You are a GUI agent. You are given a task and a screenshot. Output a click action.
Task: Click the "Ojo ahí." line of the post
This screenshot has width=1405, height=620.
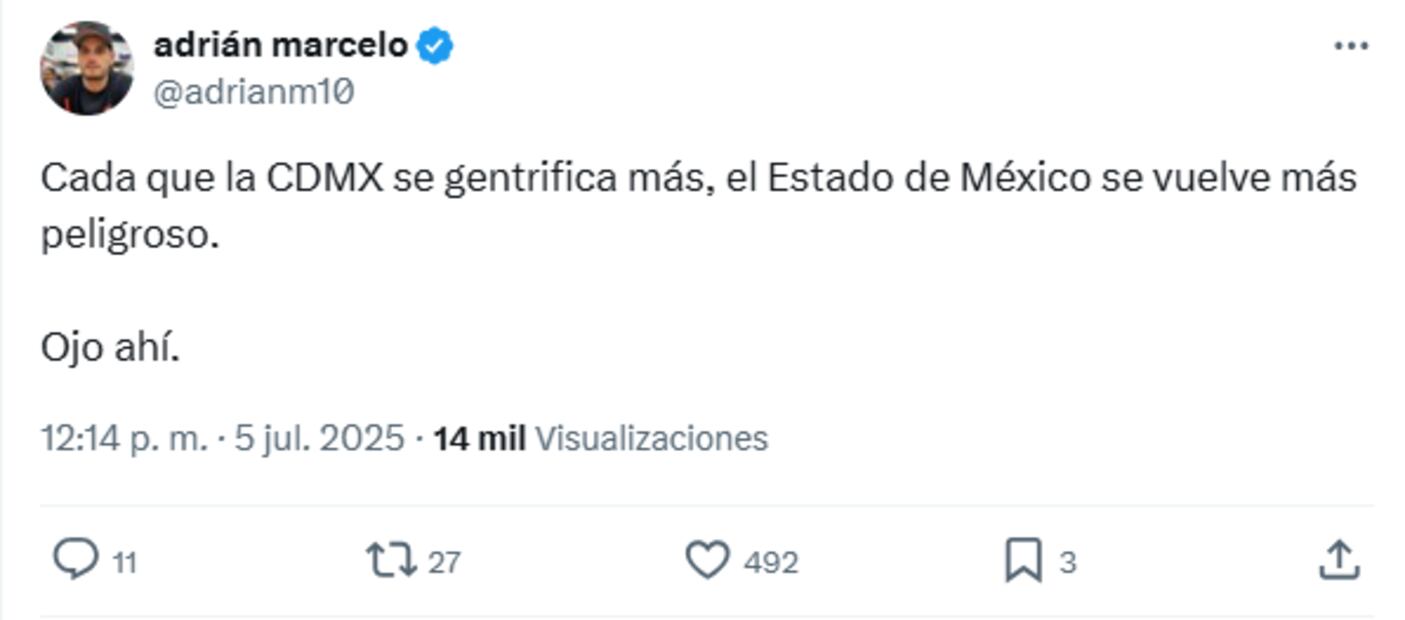click(110, 348)
